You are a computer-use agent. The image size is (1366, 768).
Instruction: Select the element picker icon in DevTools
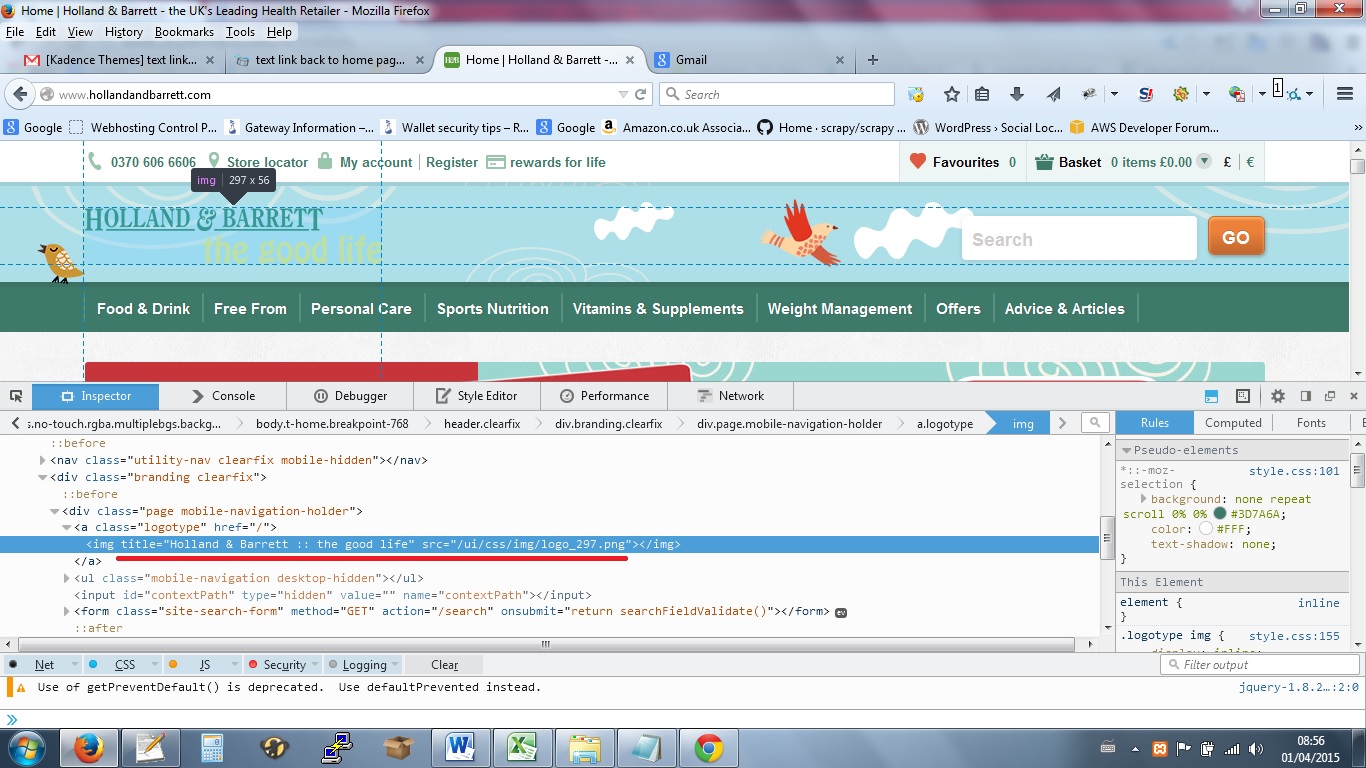tap(16, 396)
